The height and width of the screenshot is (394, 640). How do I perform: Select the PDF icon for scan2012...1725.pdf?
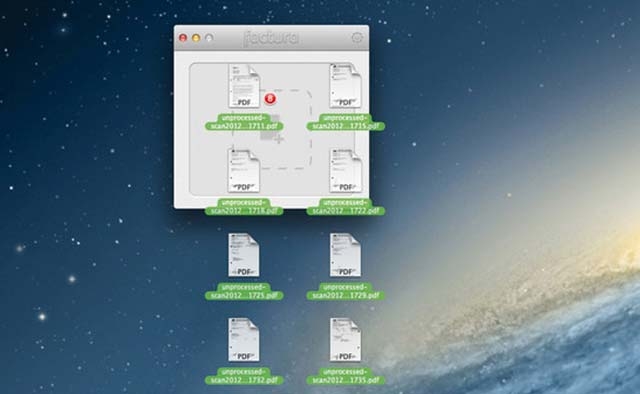pyautogui.click(x=244, y=255)
